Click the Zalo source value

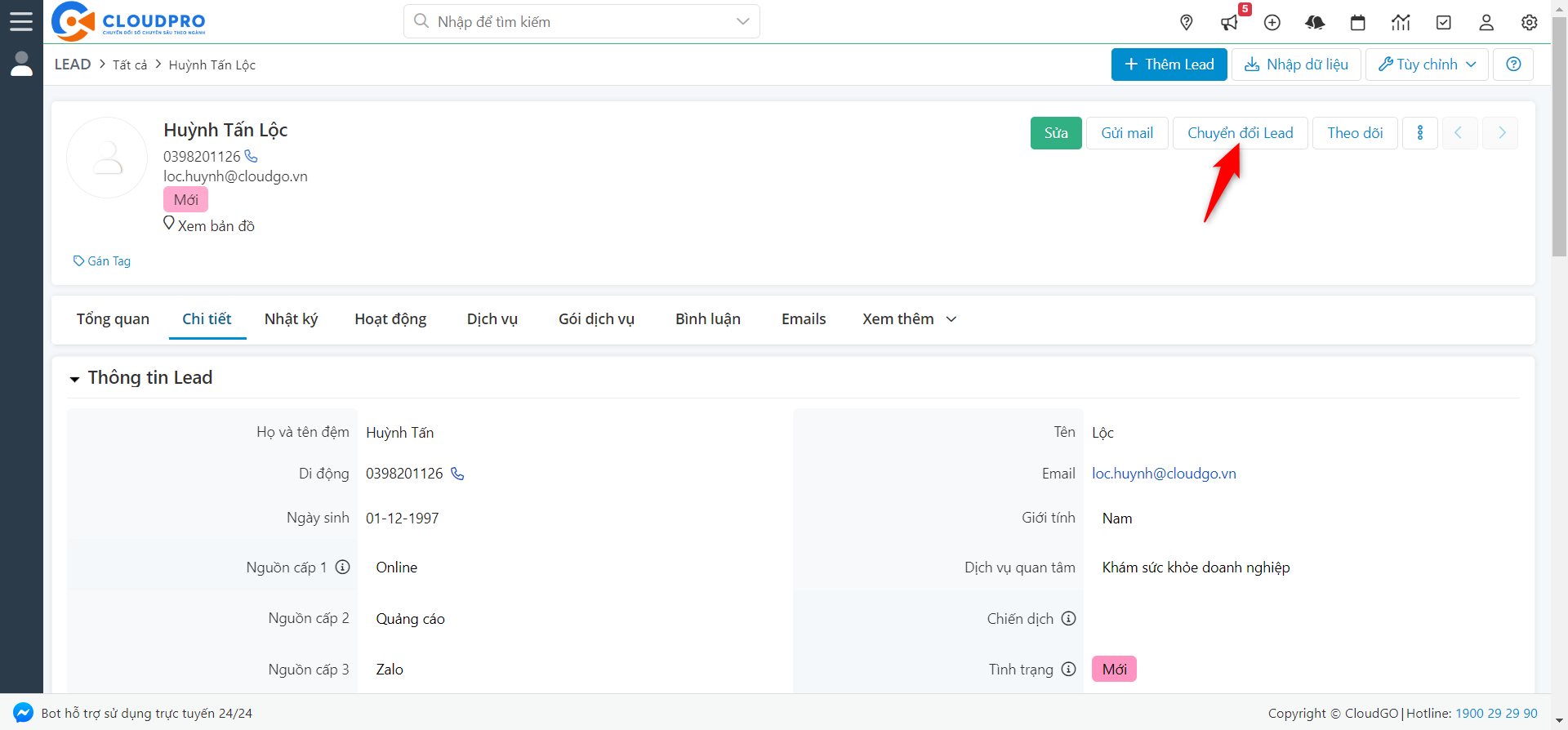(390, 669)
